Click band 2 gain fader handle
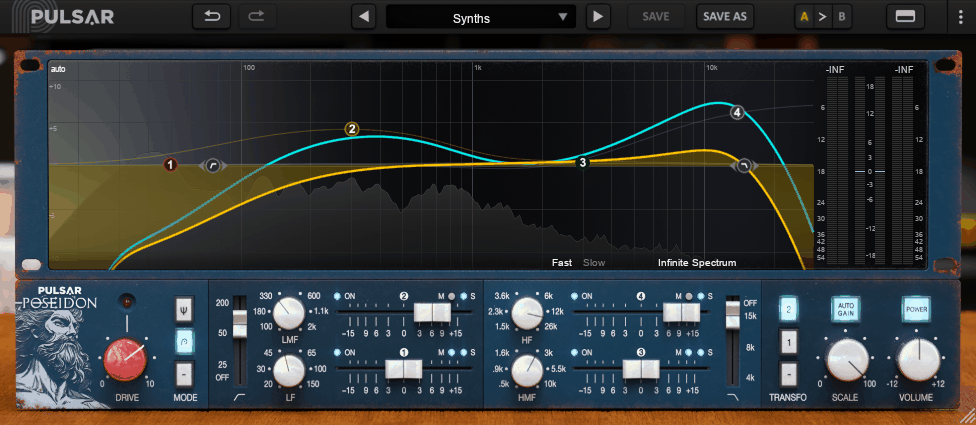The image size is (976, 425). click(433, 312)
